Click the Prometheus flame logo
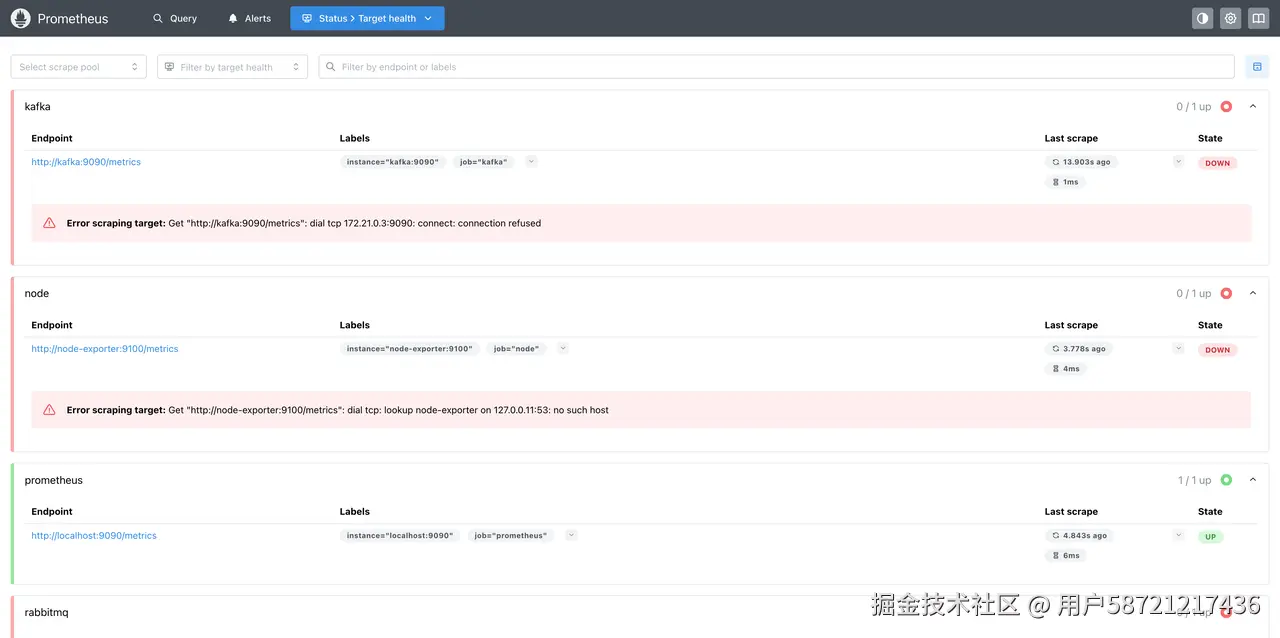The height and width of the screenshot is (638, 1280). 20,18
